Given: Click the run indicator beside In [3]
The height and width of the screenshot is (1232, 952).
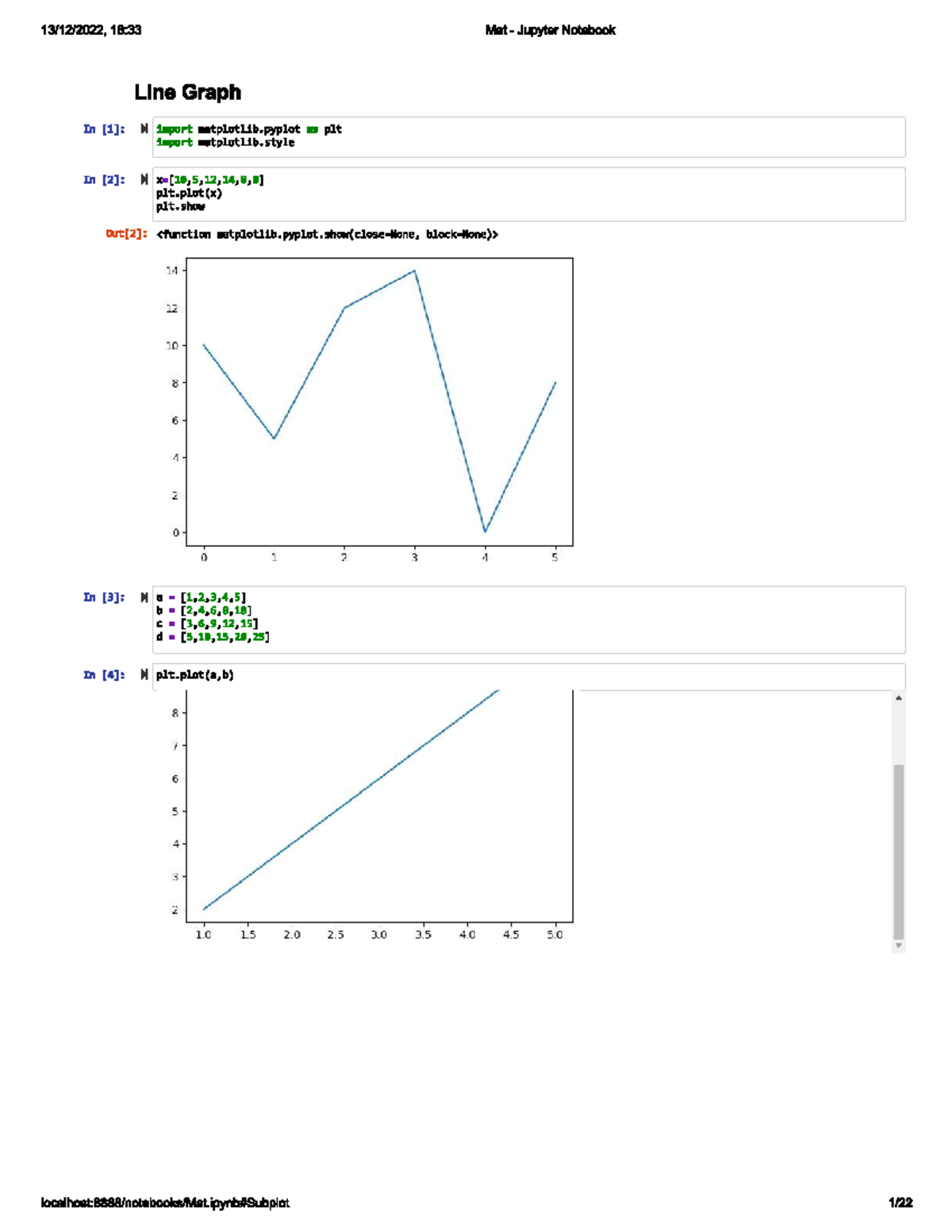Looking at the screenshot, I should (x=143, y=597).
